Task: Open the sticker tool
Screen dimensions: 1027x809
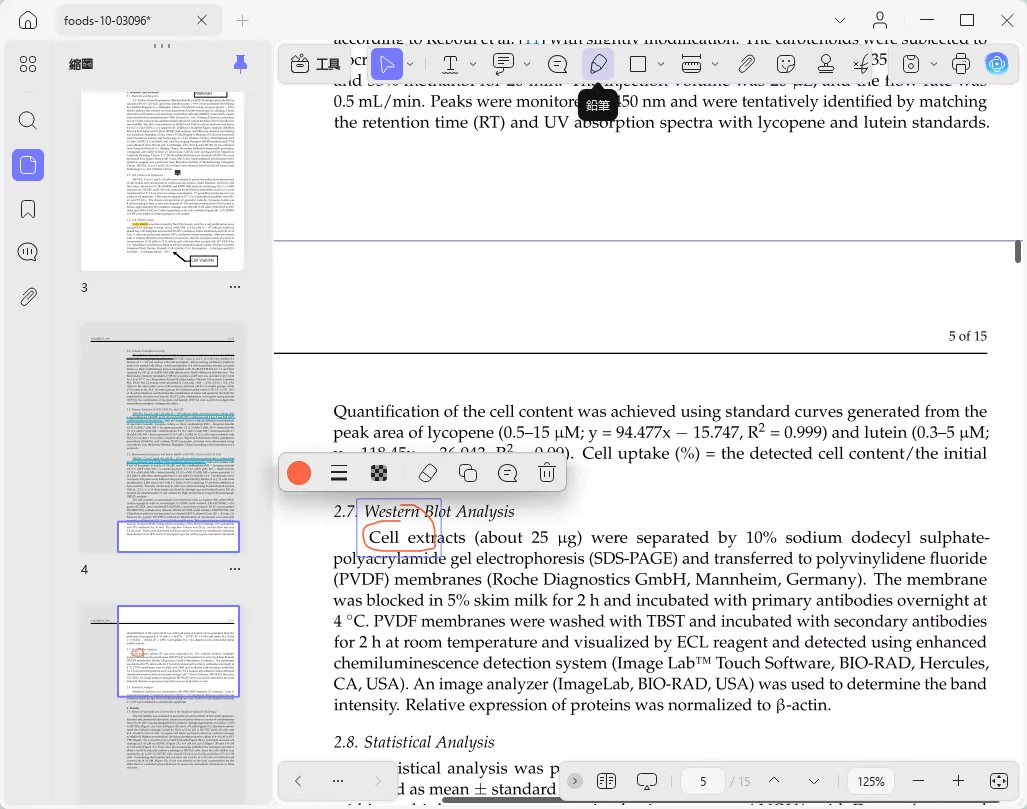Action: [x=786, y=64]
